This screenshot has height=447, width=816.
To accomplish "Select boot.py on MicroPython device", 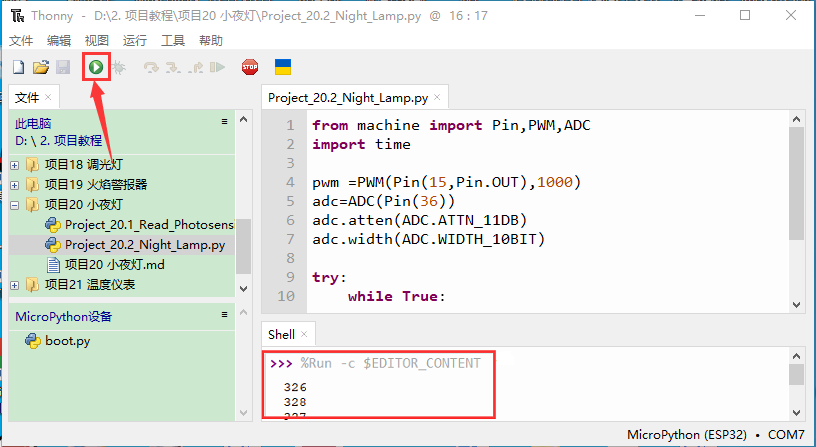I will tap(67, 341).
